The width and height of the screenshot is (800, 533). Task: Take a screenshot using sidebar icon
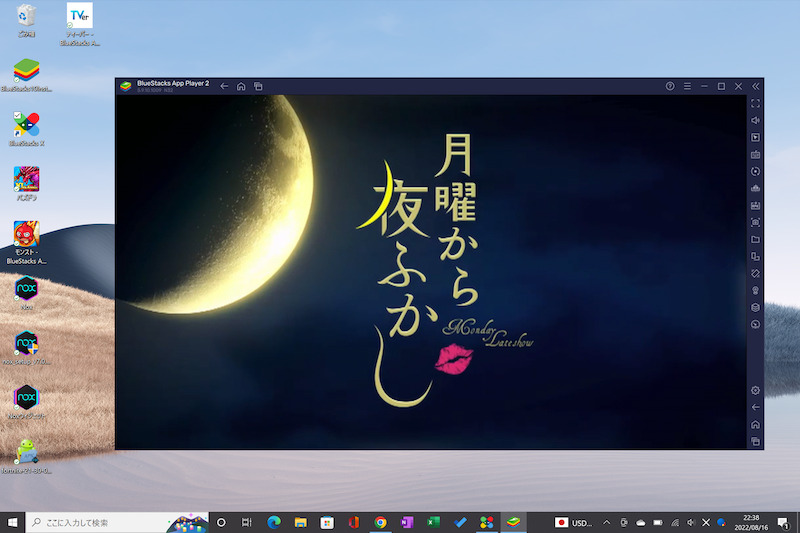pyautogui.click(x=756, y=222)
